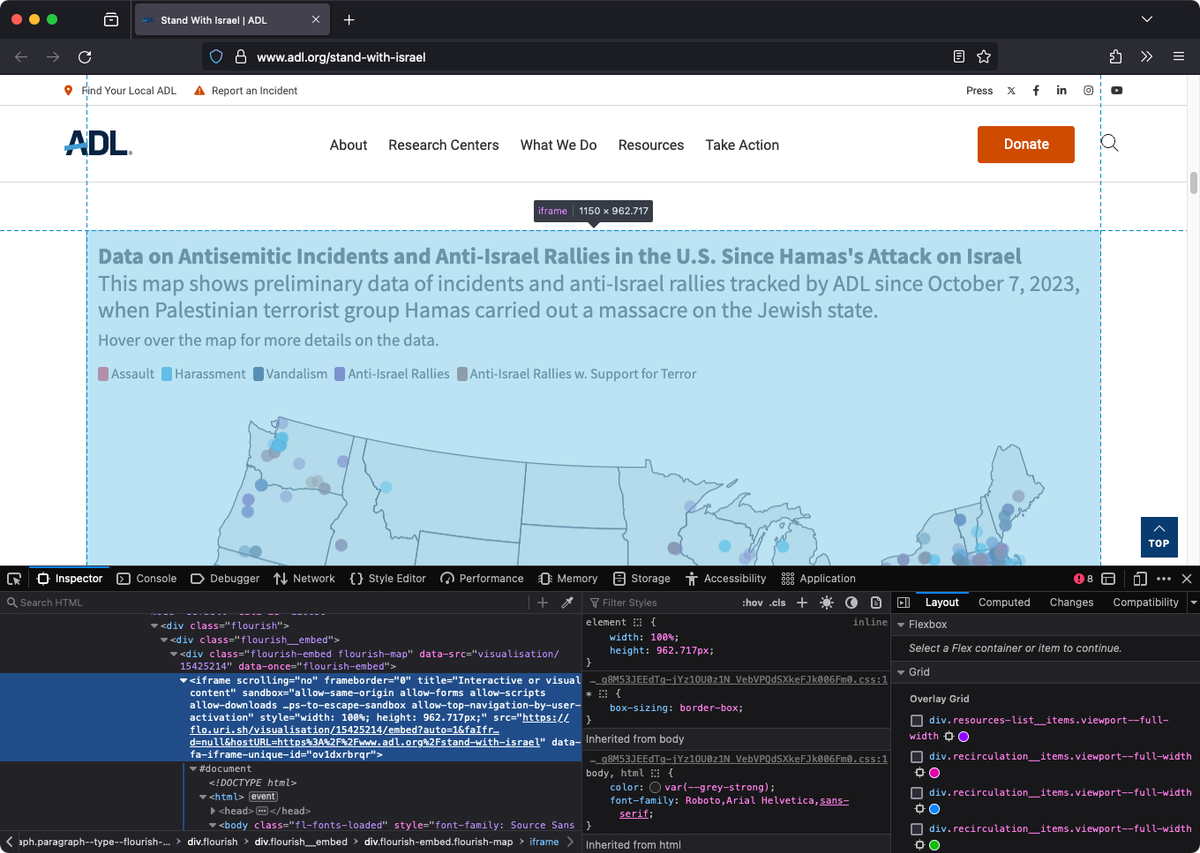Click the orange Donate button
The height and width of the screenshot is (853, 1200).
coord(1026,144)
